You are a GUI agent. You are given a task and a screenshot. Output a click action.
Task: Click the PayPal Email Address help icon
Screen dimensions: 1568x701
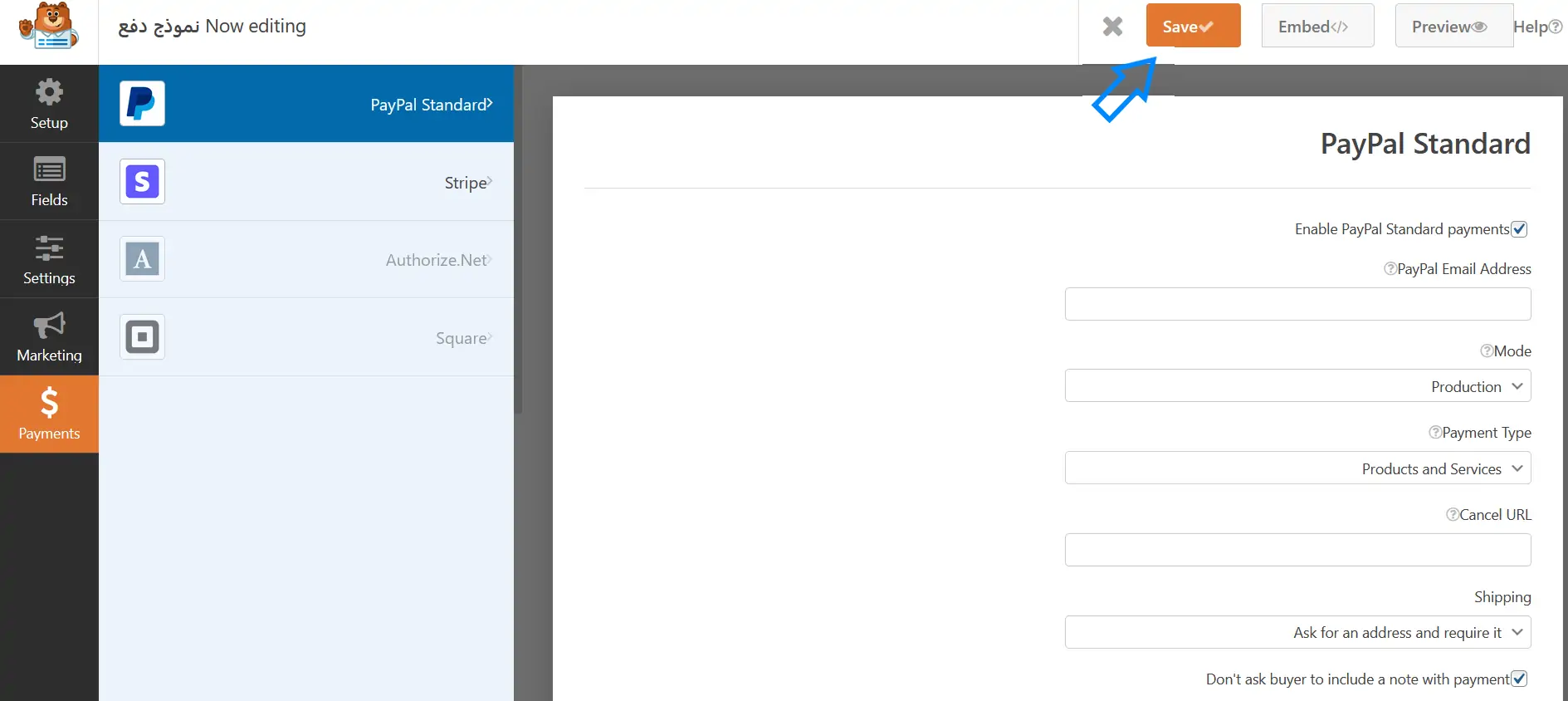(1390, 269)
